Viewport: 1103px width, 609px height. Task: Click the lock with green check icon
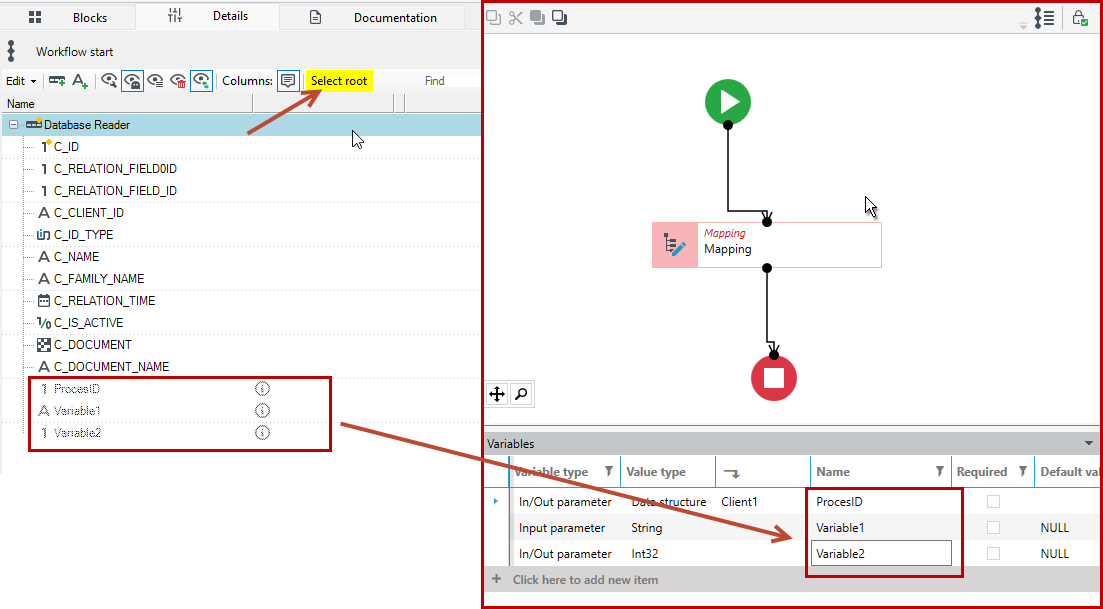(1079, 18)
